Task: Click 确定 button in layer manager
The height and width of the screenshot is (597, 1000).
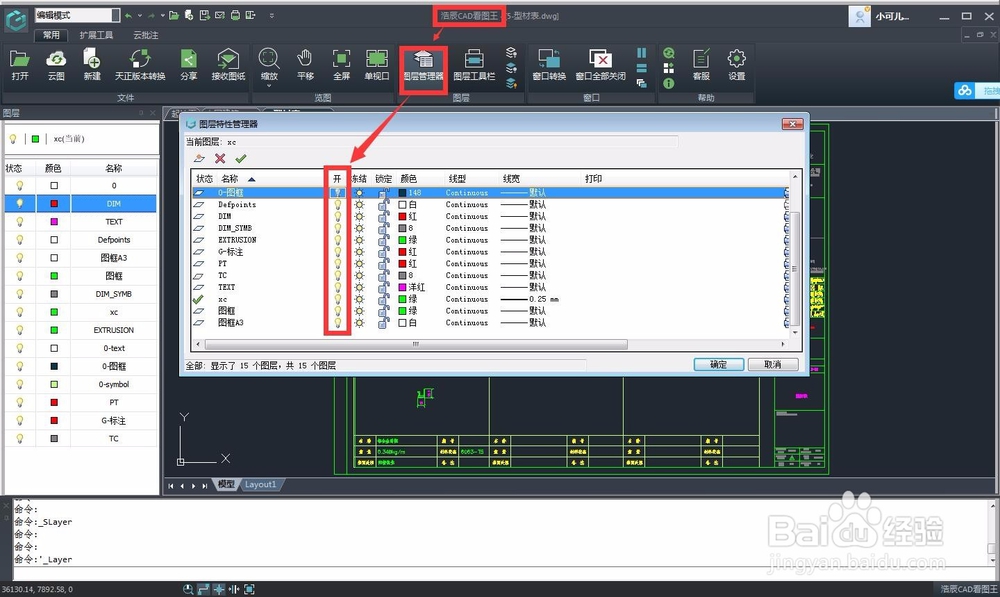Action: (719, 364)
